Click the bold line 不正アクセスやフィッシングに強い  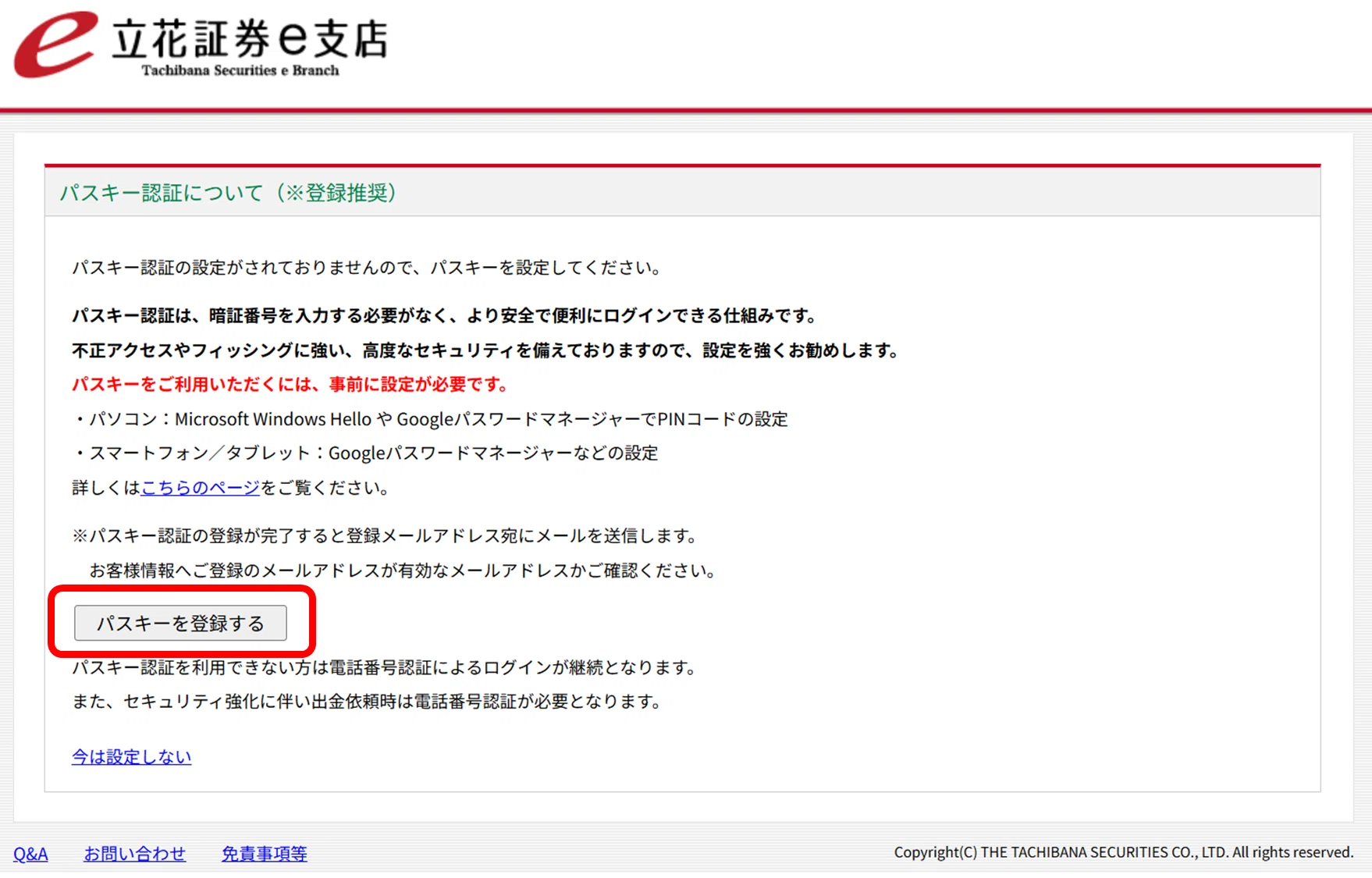point(485,350)
